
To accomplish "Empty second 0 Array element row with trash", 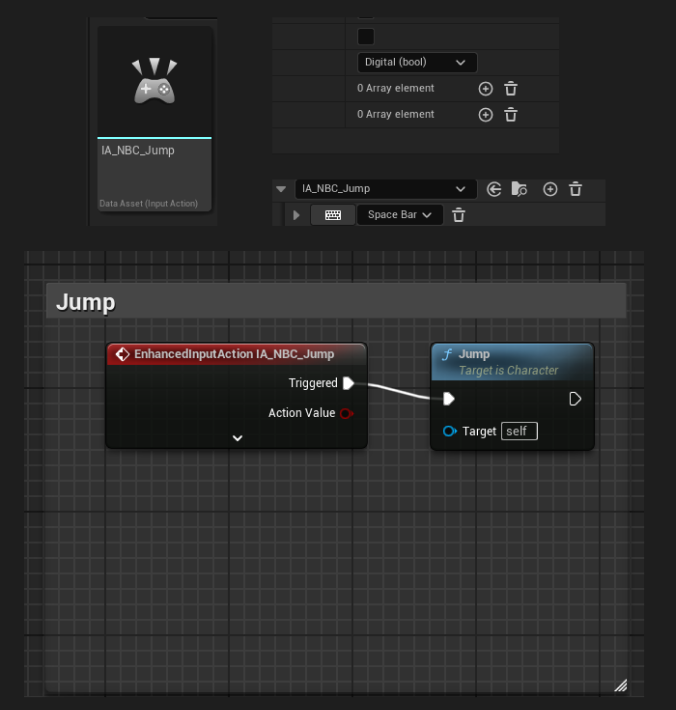I will tap(511, 115).
